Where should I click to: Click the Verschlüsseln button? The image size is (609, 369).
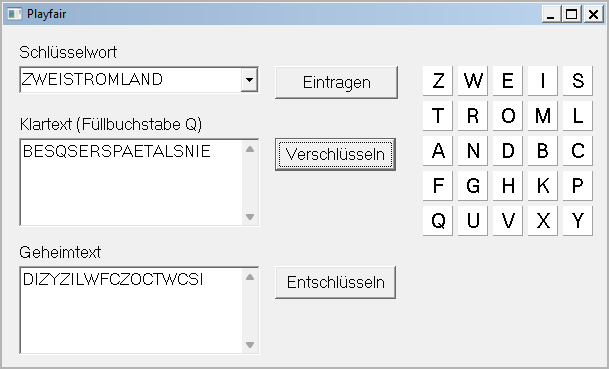tap(336, 154)
